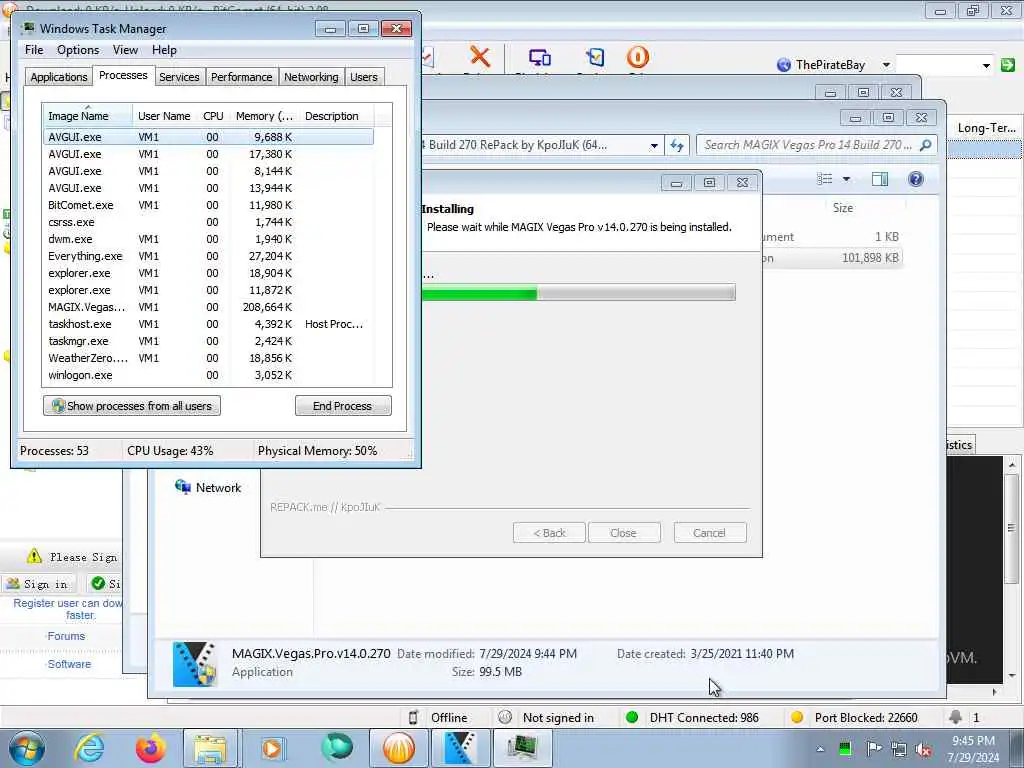The image size is (1024, 768).
Task: Click the Size column header in Explorer
Action: (842, 208)
